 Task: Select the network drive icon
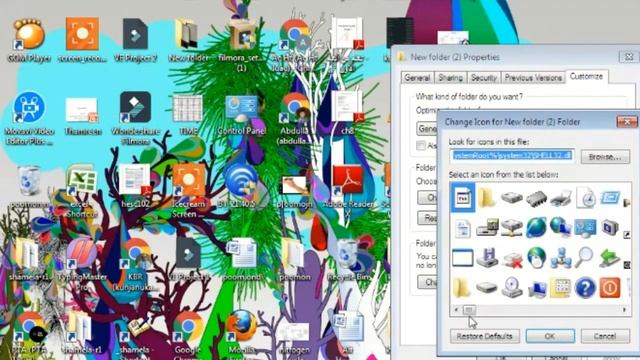point(512,228)
